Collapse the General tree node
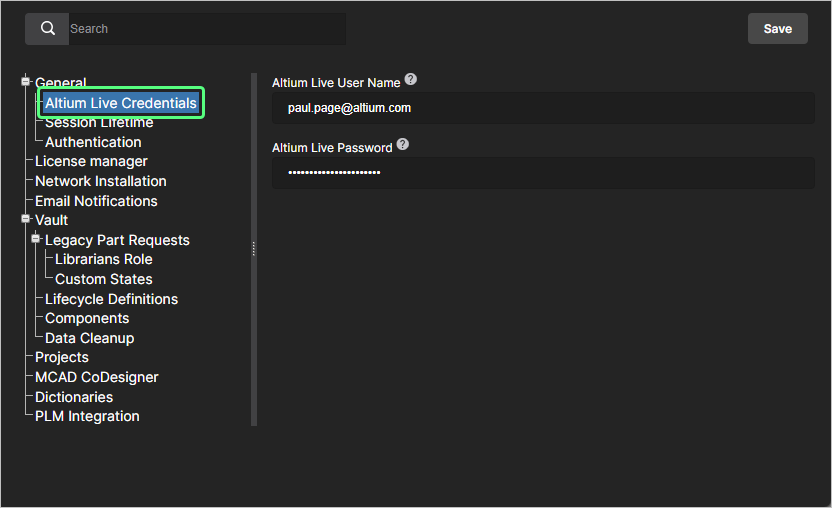Screen dimensions: 832x508 point(26,82)
